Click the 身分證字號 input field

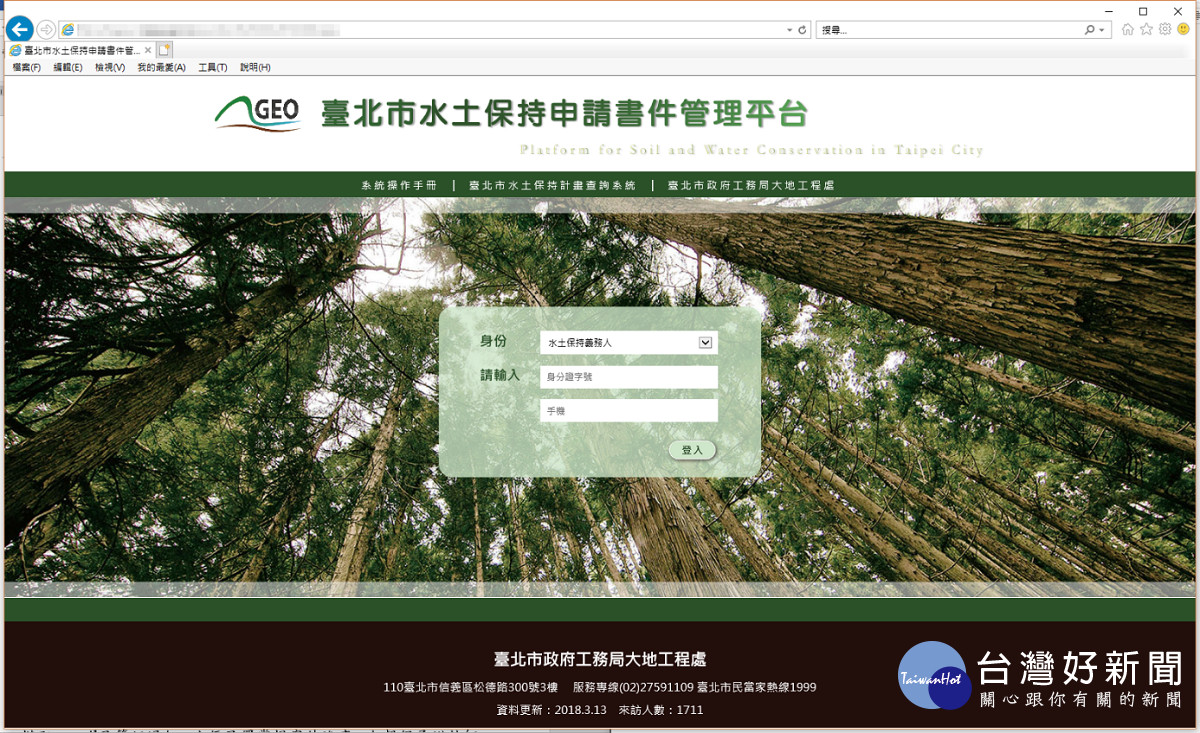point(628,377)
